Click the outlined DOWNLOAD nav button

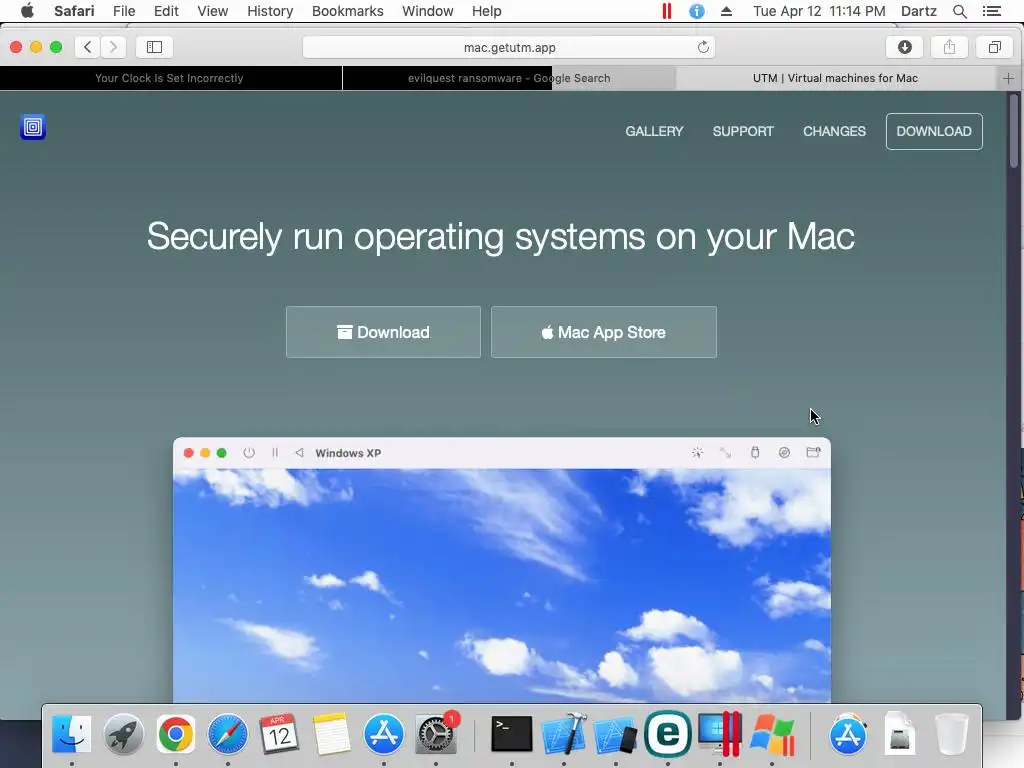pyautogui.click(x=934, y=131)
